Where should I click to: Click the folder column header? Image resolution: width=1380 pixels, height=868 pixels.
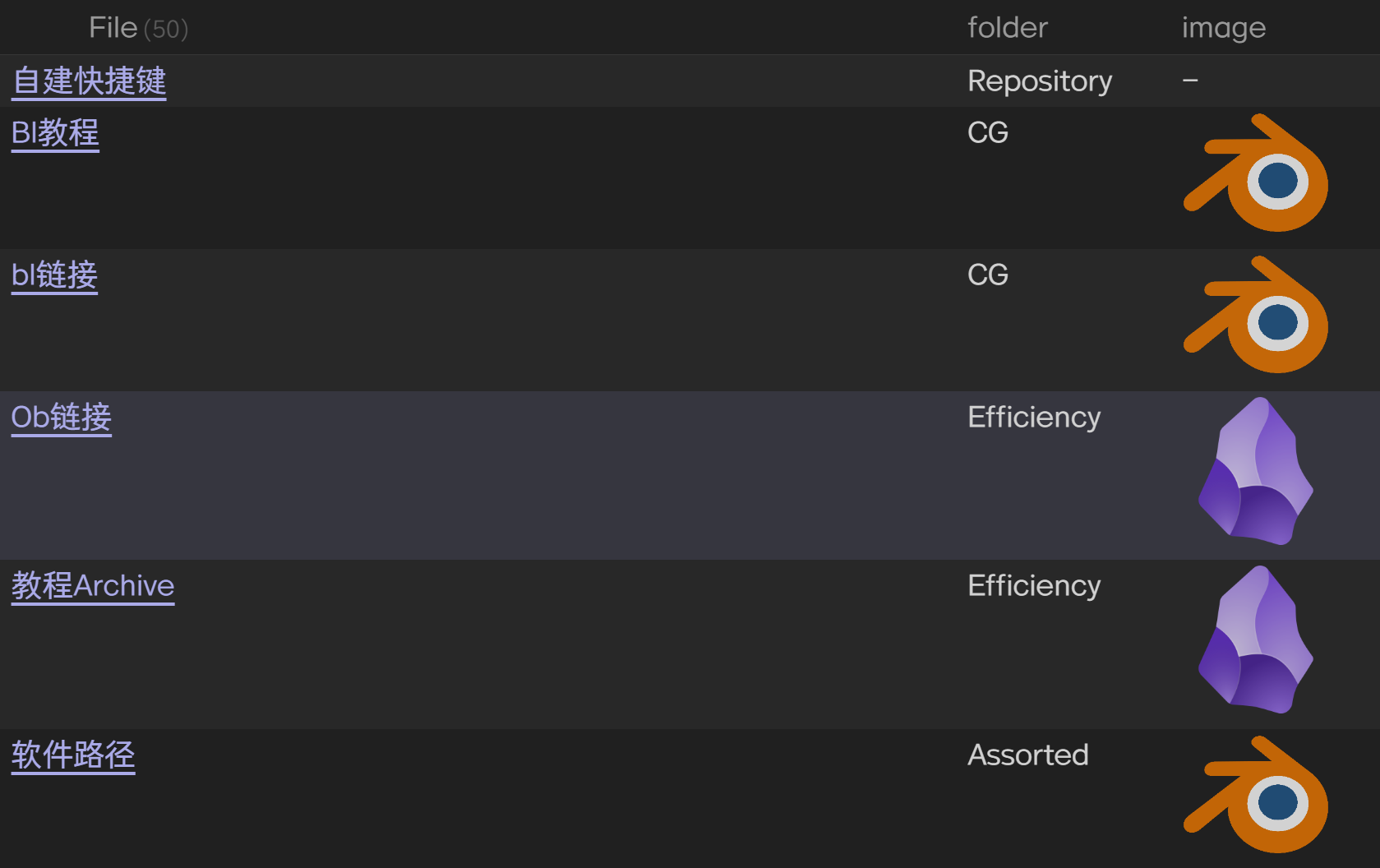point(1008,28)
